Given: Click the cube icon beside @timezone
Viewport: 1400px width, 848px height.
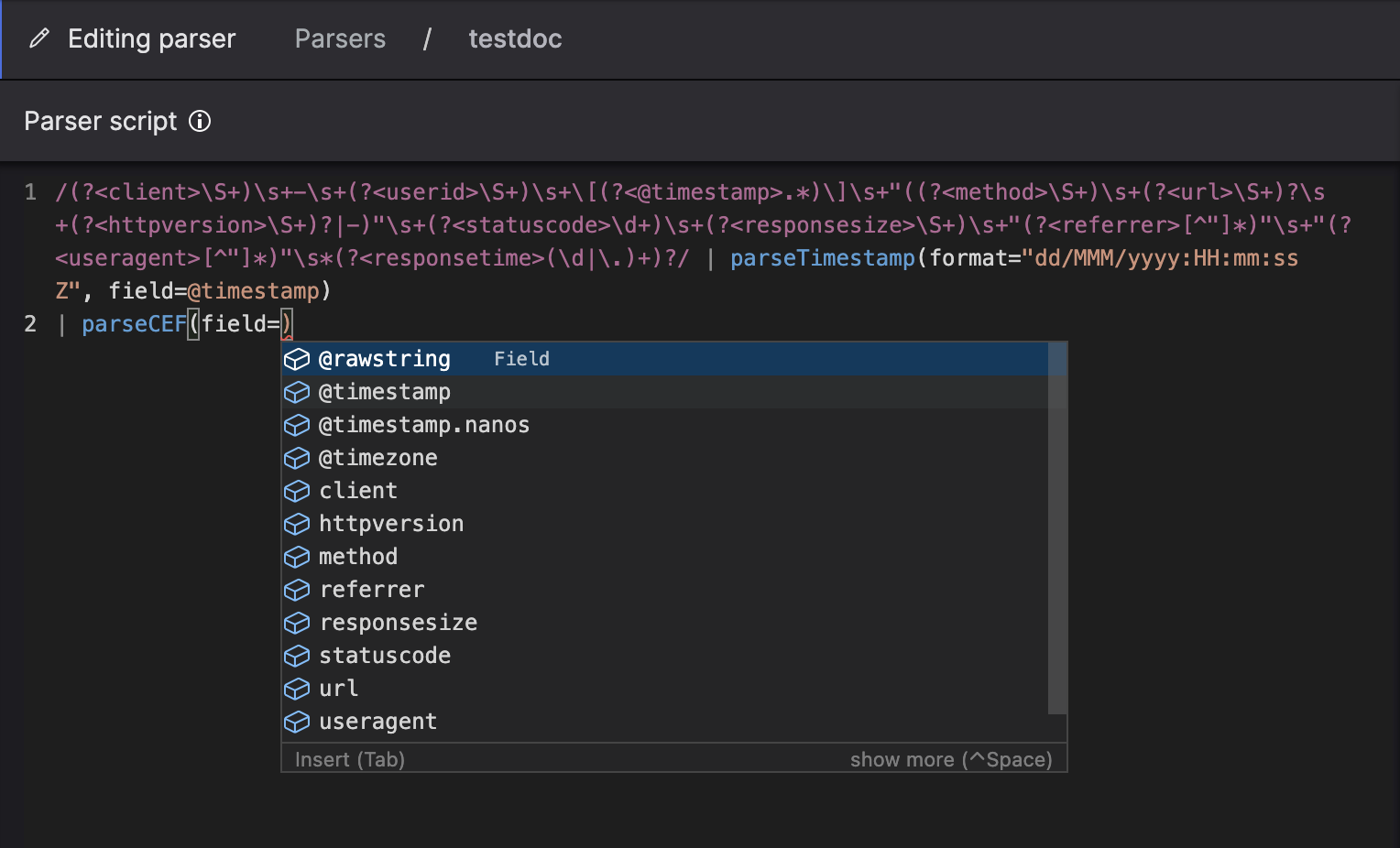Looking at the screenshot, I should coord(297,458).
